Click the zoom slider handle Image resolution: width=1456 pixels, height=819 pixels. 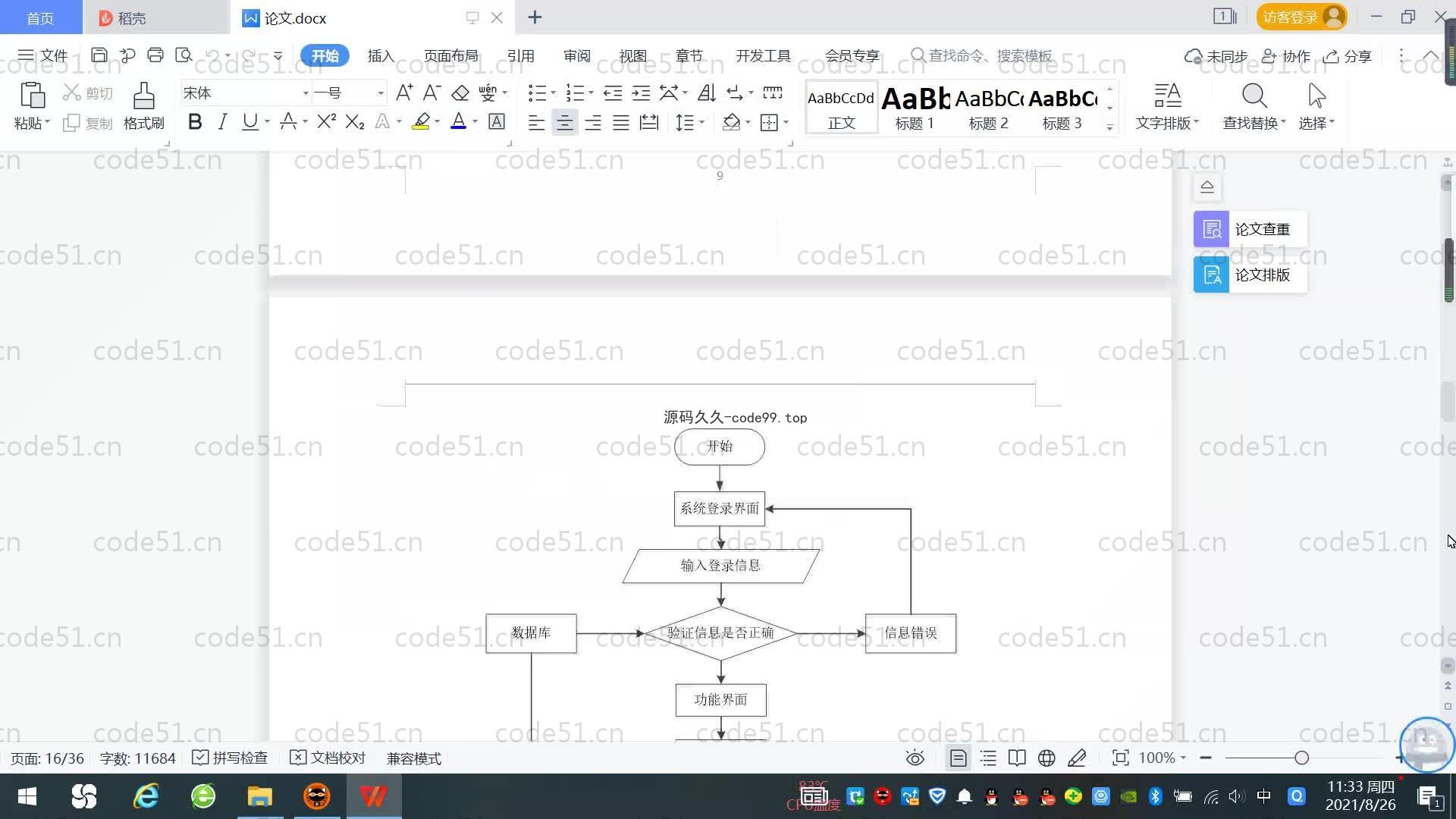[x=1302, y=758]
